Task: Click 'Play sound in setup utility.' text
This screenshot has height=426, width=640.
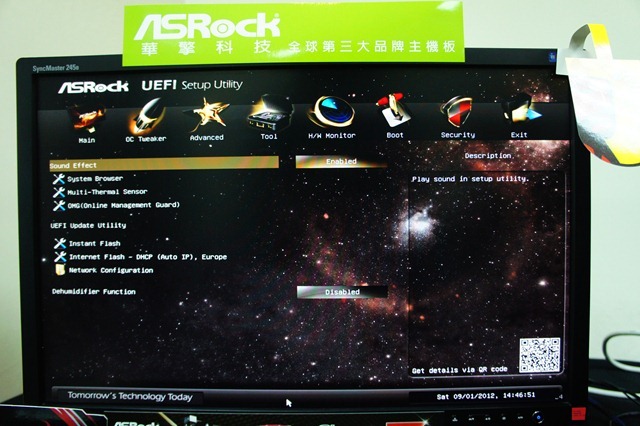Action: pyautogui.click(x=470, y=179)
